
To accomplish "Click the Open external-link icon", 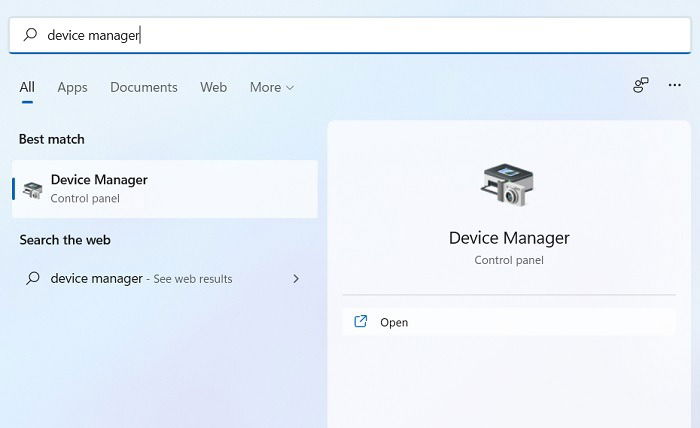I will pyautogui.click(x=361, y=321).
